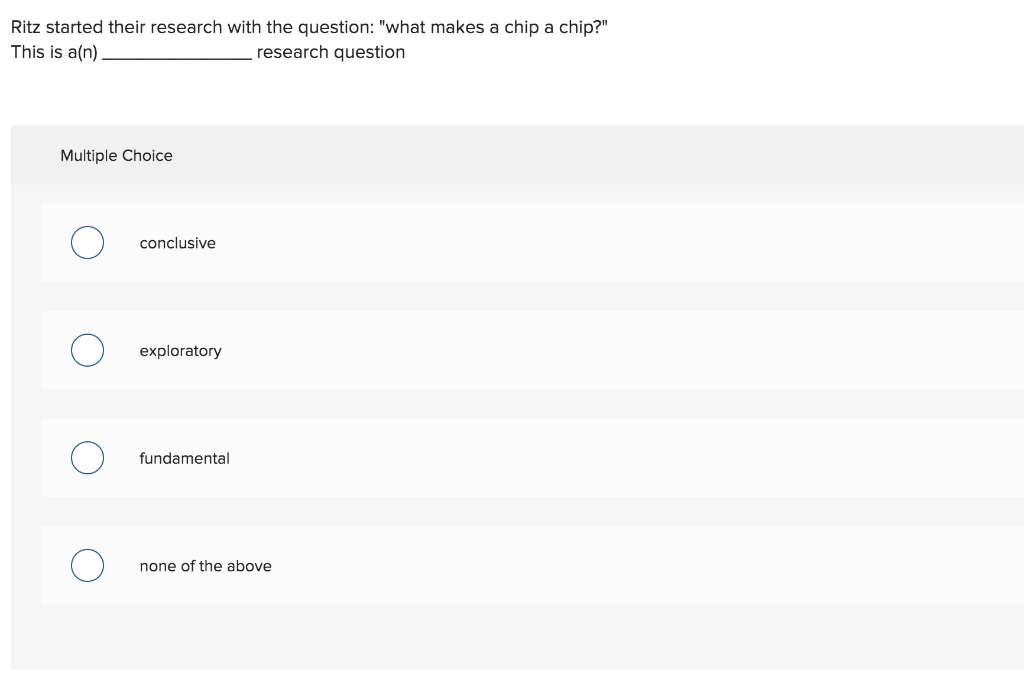Click the word "Ritz" in the question
This screenshot has width=1024, height=679.
[22, 27]
